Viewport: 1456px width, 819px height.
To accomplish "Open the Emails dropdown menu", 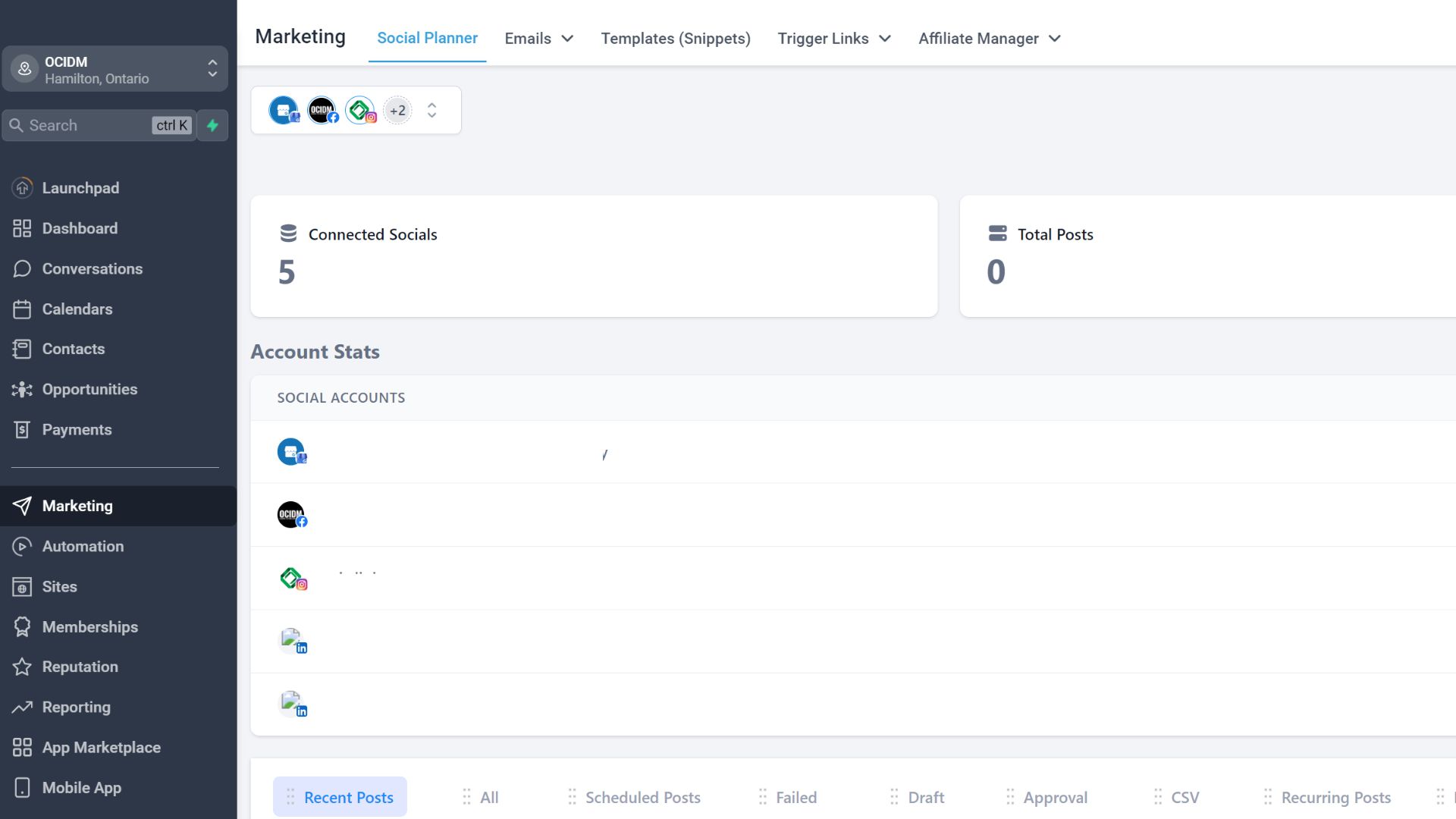I will 538,39.
